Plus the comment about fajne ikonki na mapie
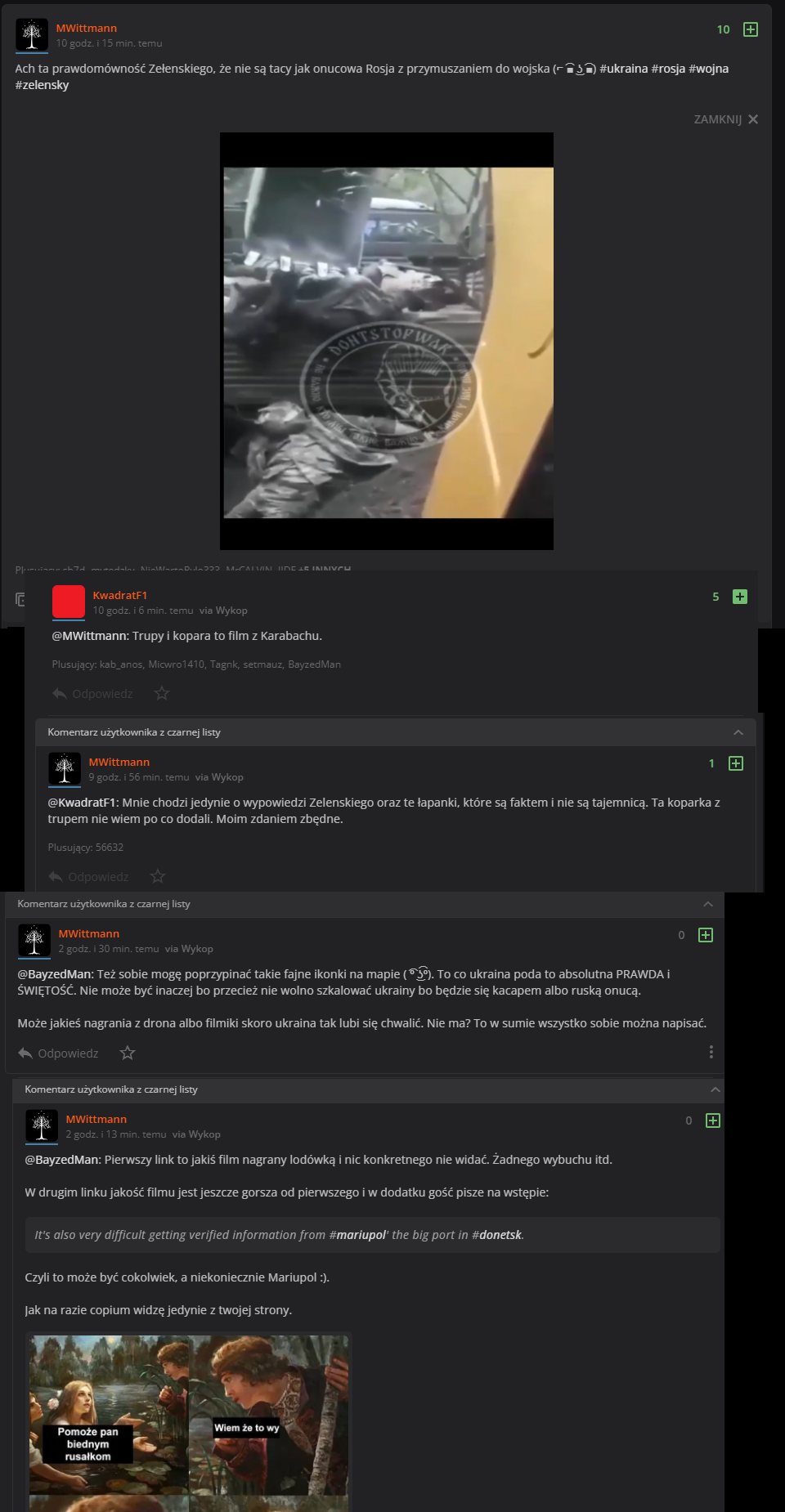This screenshot has height=1512, width=785. [x=706, y=935]
